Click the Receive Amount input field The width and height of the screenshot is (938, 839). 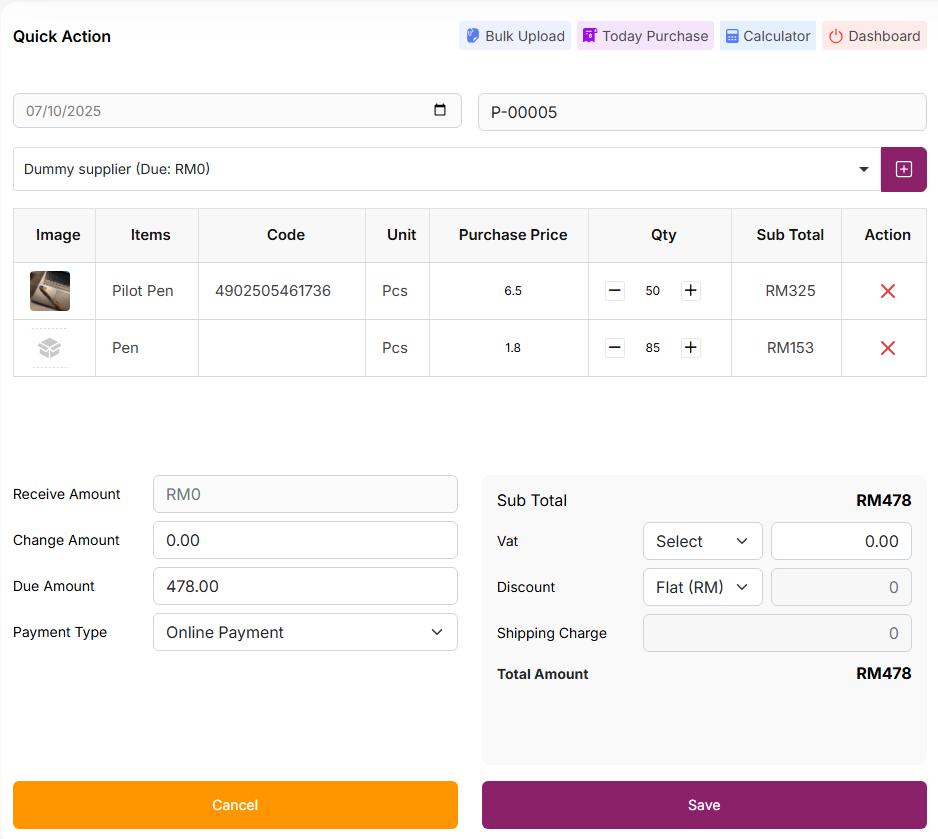coord(305,494)
